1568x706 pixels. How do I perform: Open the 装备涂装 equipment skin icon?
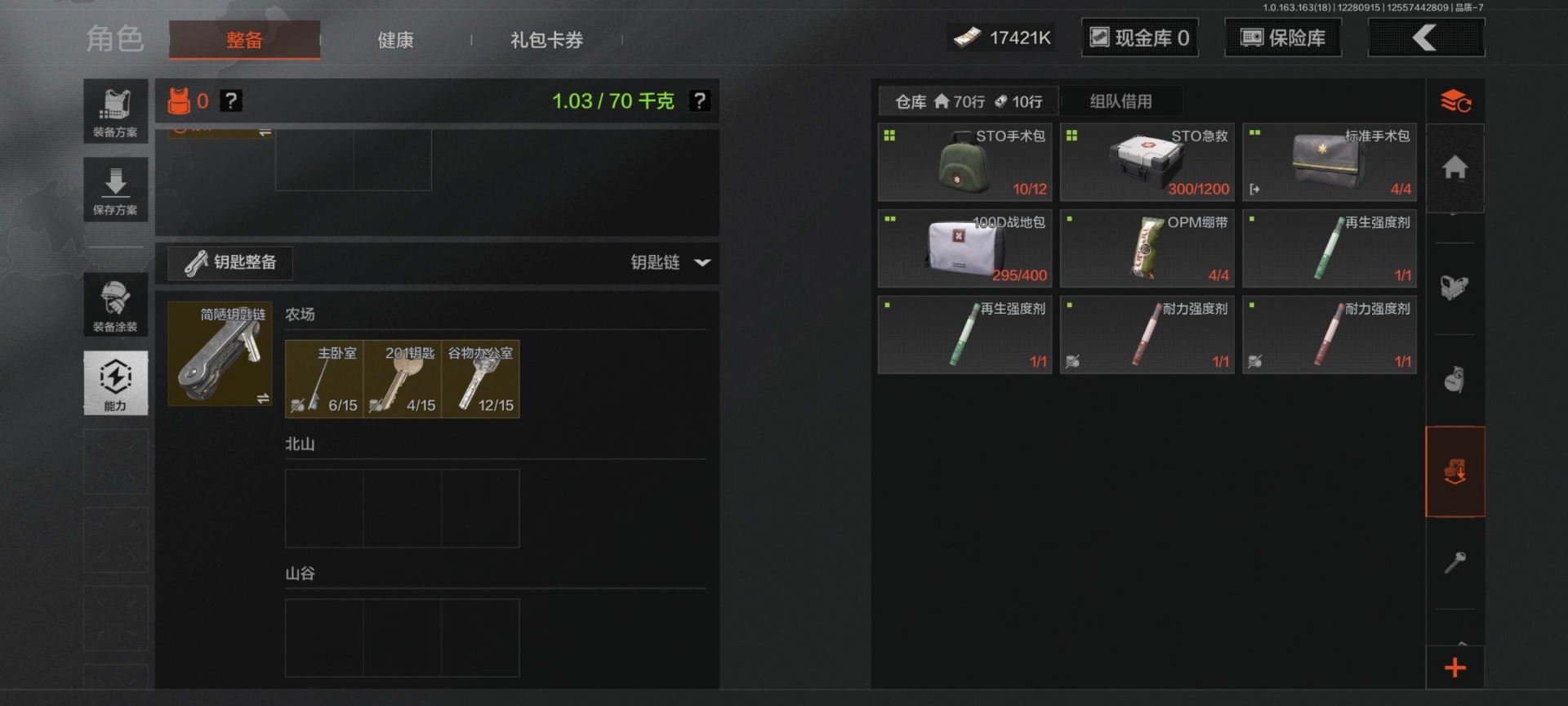click(115, 305)
